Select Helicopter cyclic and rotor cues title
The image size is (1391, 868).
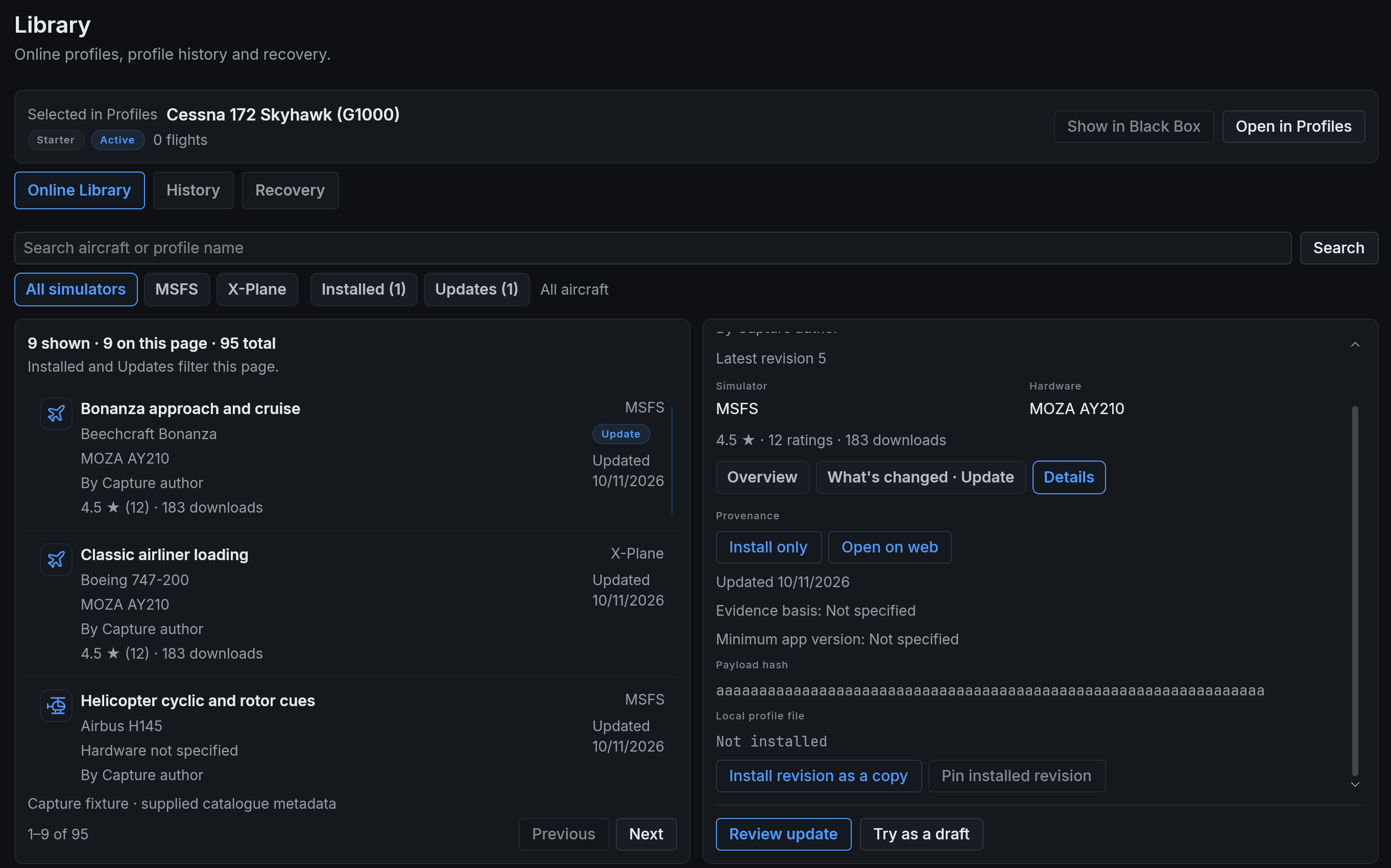[x=198, y=701]
